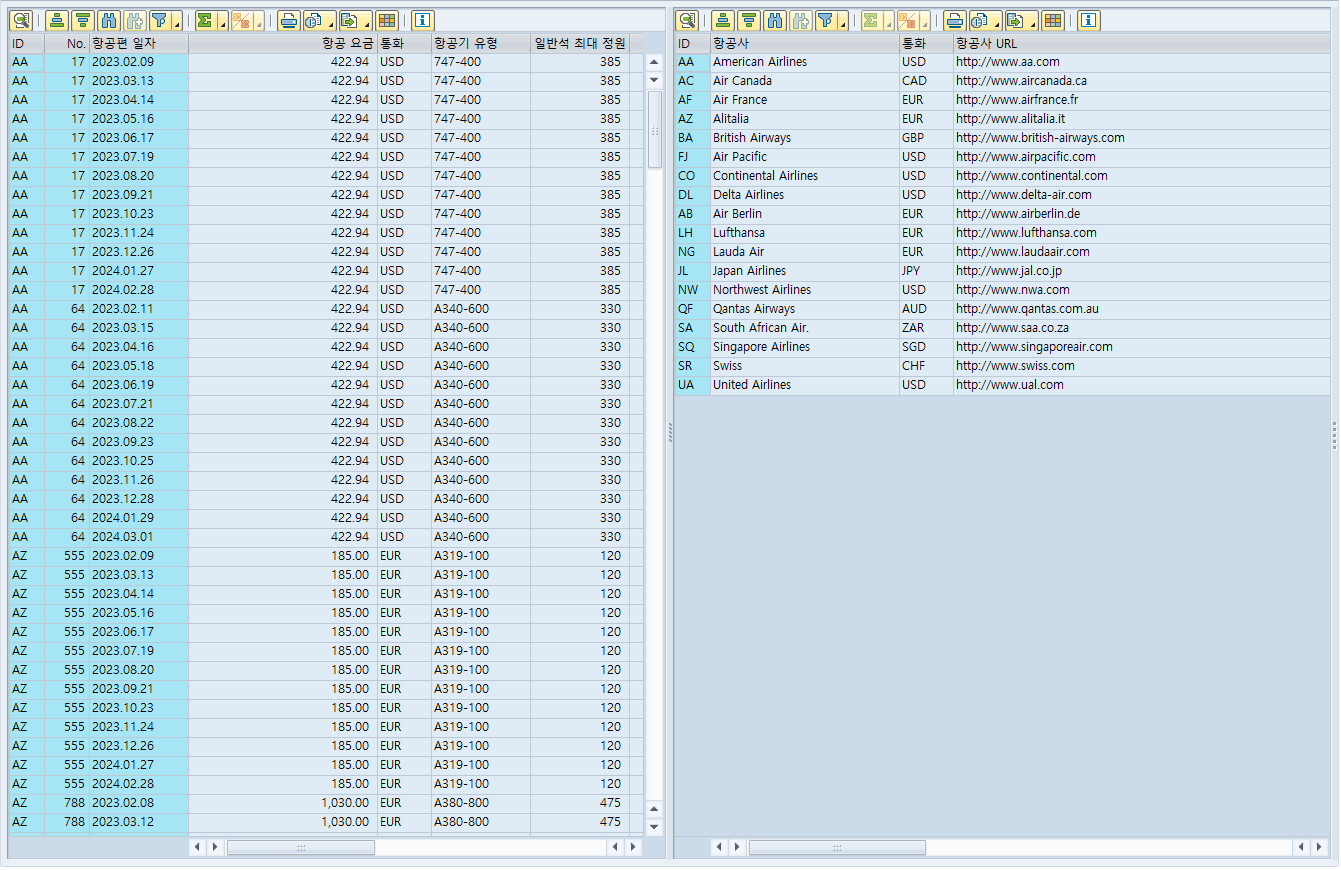Image resolution: width=1341 pixels, height=870 pixels.
Task: Expand Export dropdown arrow in flights toolbar
Action: pyautogui.click(x=367, y=20)
